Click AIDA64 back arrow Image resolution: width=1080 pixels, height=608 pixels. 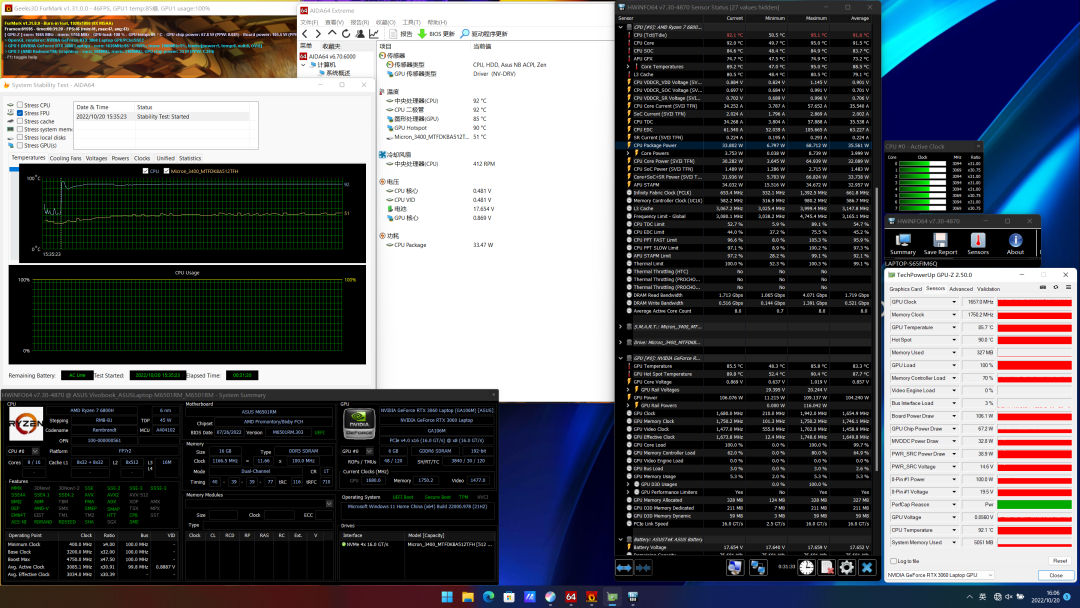tap(305, 34)
